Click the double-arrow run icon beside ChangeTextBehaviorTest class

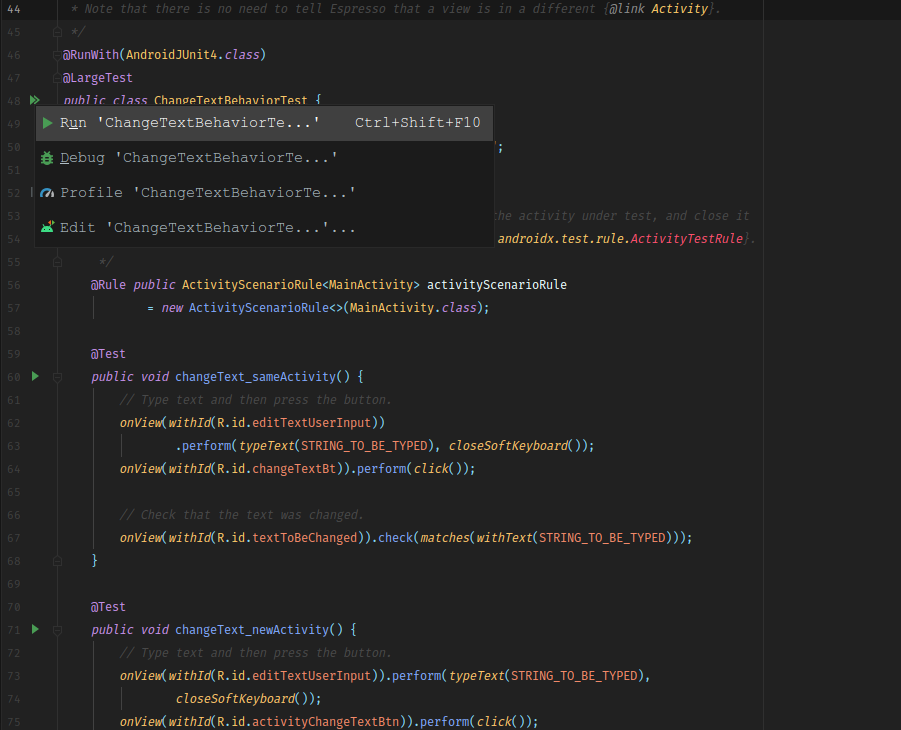[35, 100]
